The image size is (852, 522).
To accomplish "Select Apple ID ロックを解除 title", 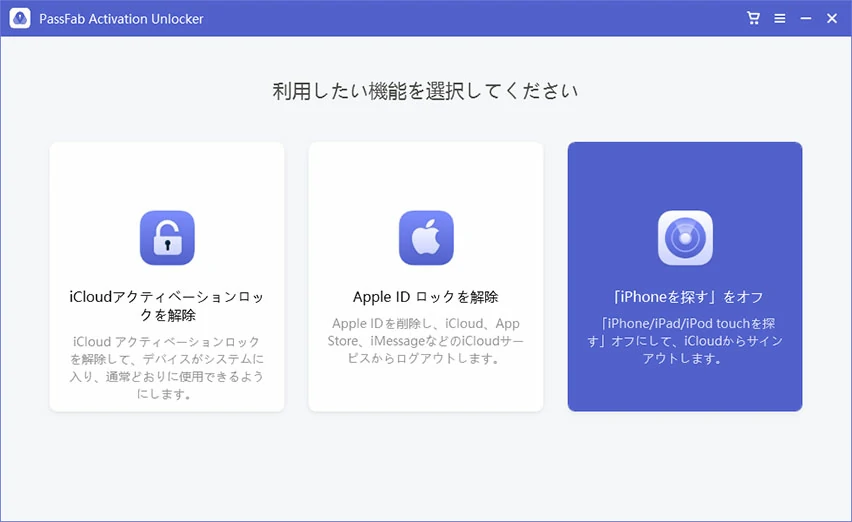I will click(x=425, y=297).
